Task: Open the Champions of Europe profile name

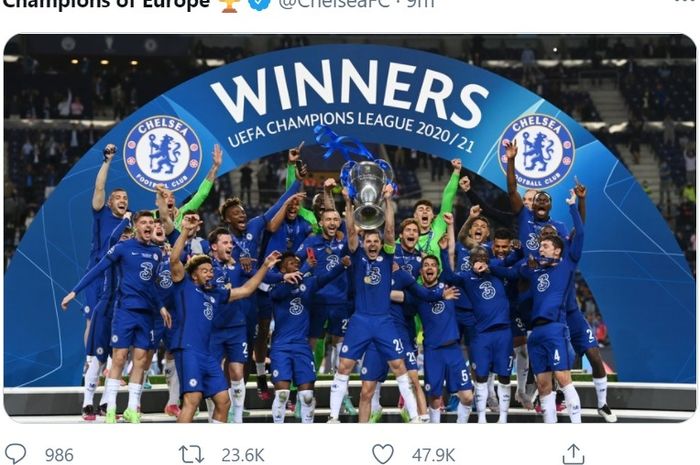Action: [x=106, y=4]
